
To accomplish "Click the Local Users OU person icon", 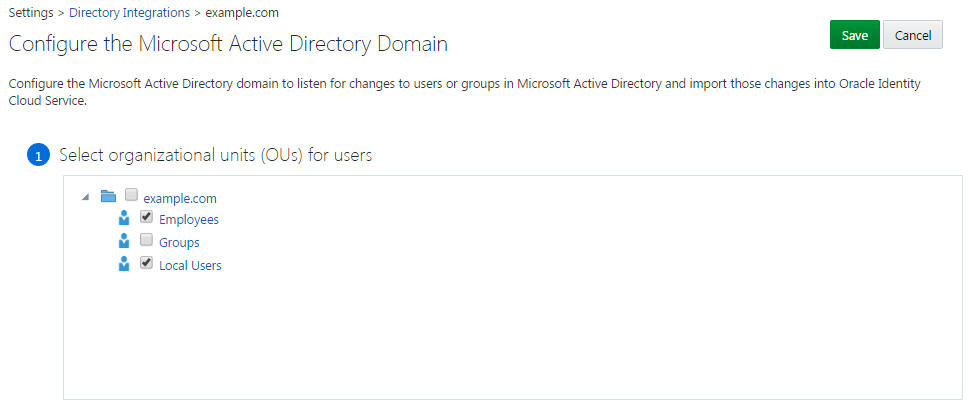I will click(x=125, y=265).
